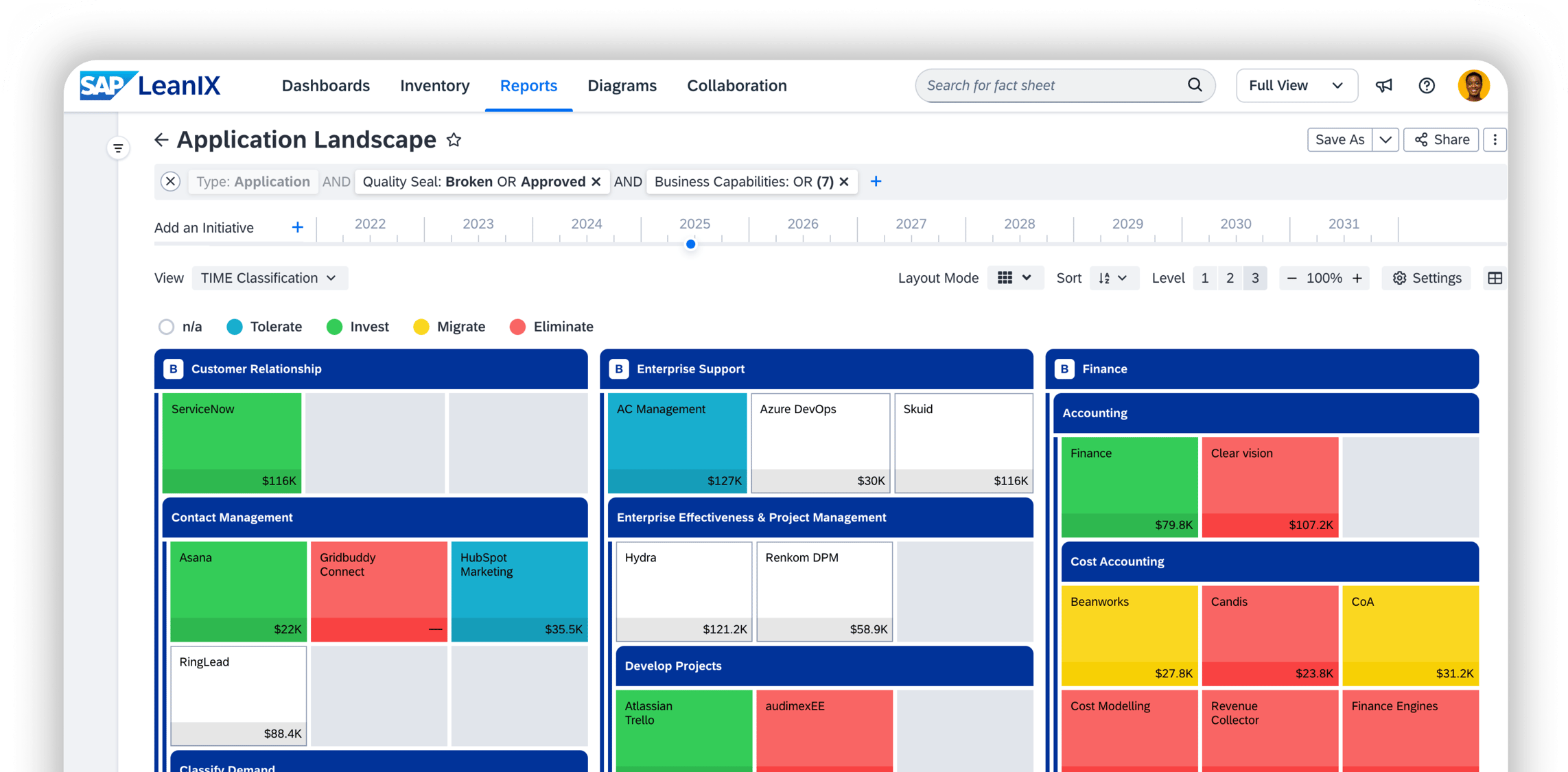Toggle the Eliminate legend filter
Viewport: 1568px width, 772px height.
tap(518, 327)
